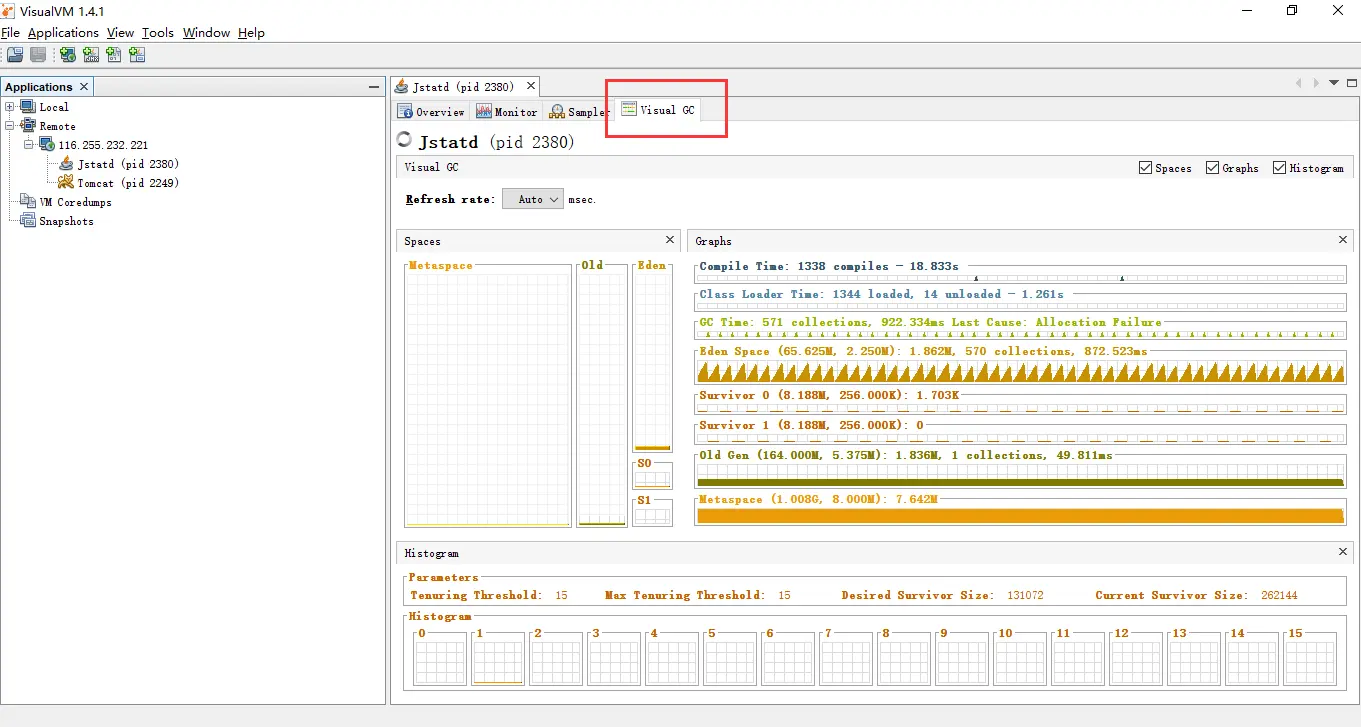Click the Survivor 0 graph strip
This screenshot has width=1361, height=727.
[1020, 408]
